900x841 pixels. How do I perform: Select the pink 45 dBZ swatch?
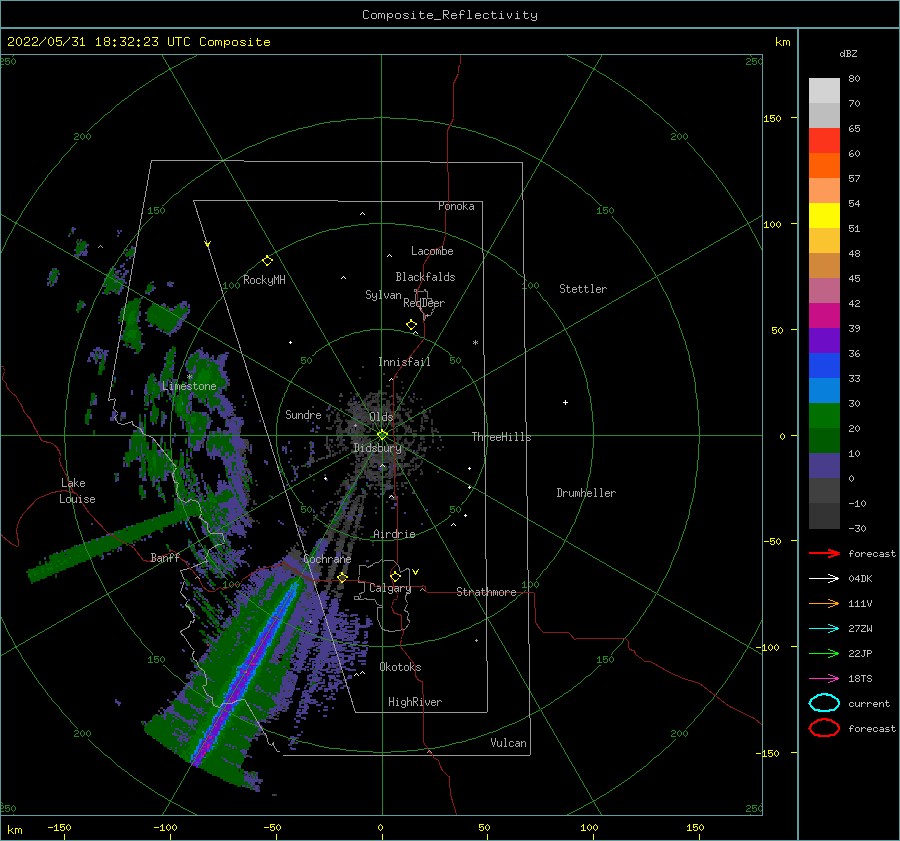824,290
